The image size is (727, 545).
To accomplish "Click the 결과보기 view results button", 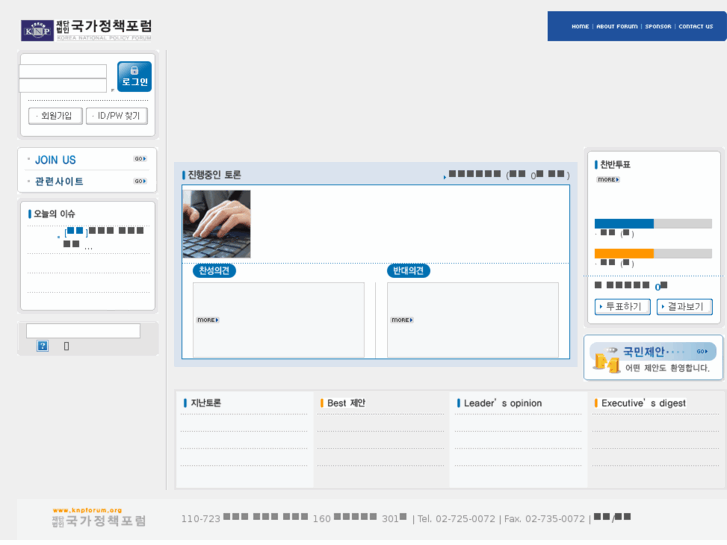I will click(x=684, y=307).
